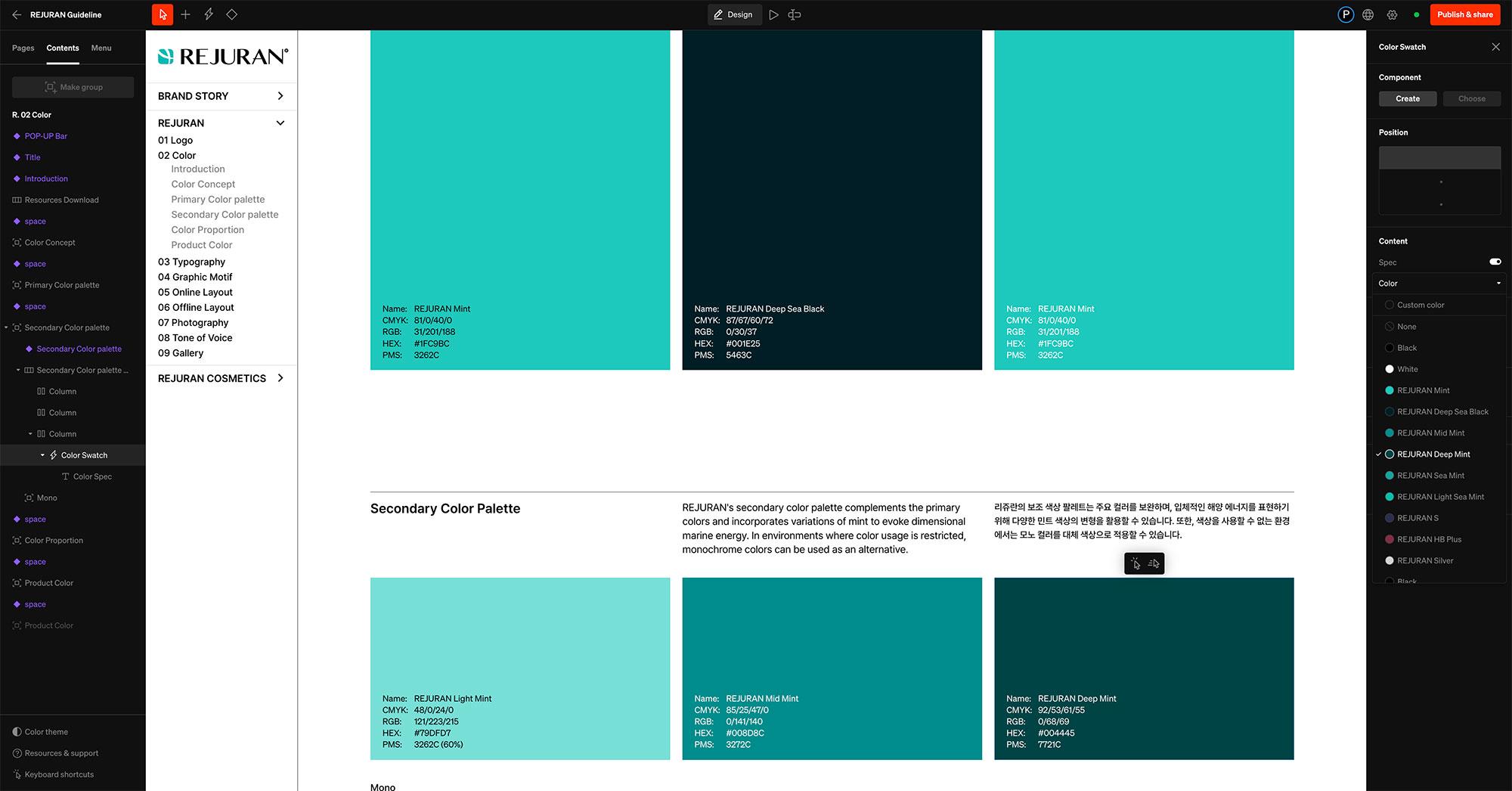Open 04 Graphic Motif in site menu

(x=195, y=277)
